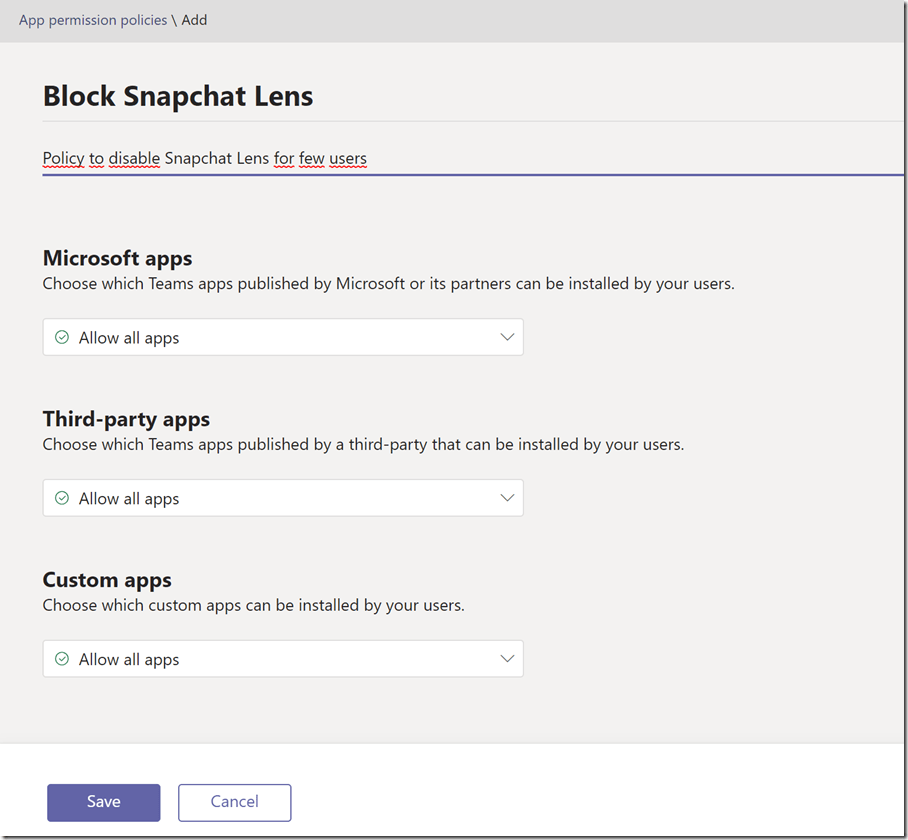Click the policy name 'Block Snapchat Lens' field
Viewport: 908px width, 840px height.
pyautogui.click(x=178, y=96)
